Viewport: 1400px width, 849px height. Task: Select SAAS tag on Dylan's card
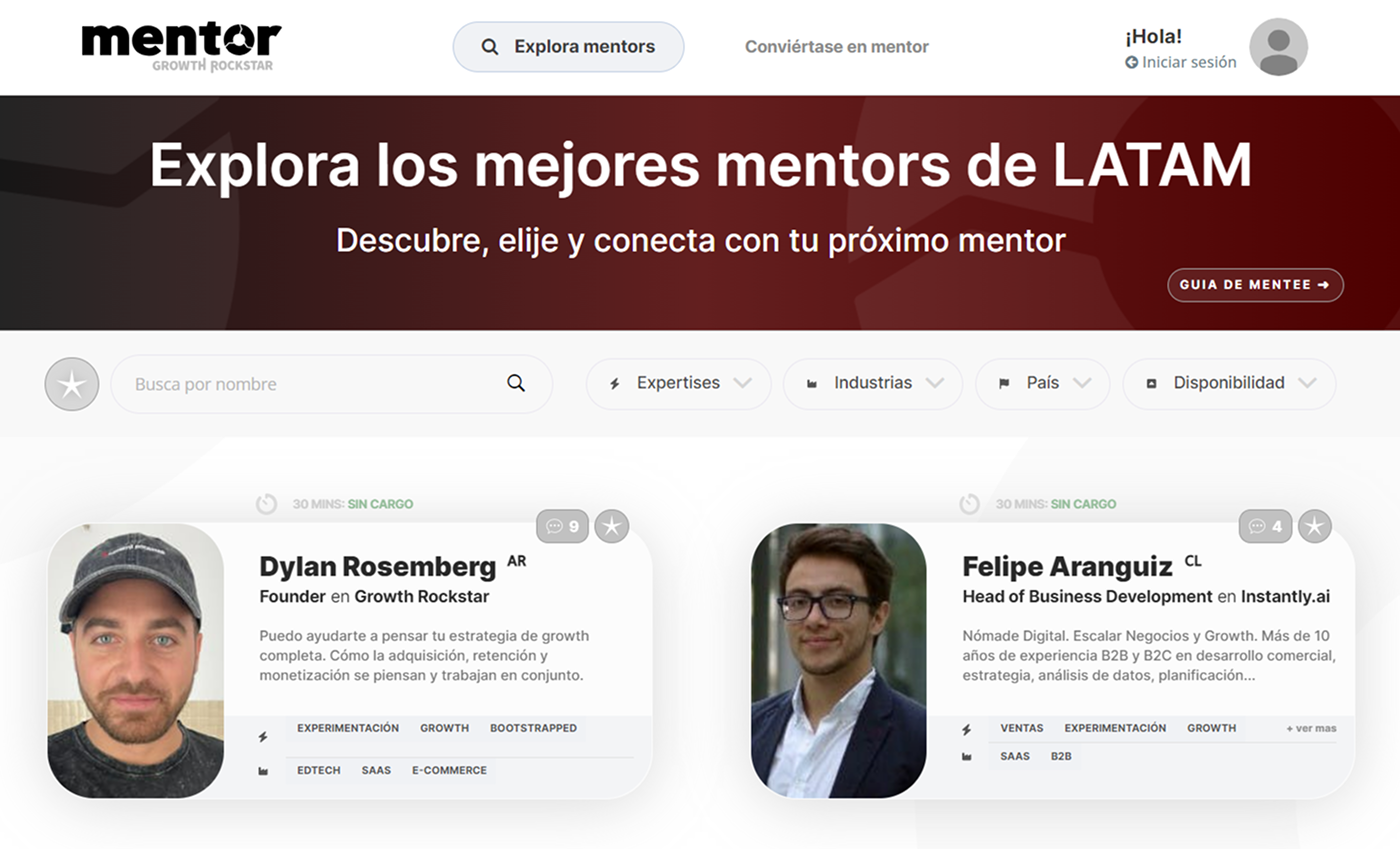coord(376,770)
